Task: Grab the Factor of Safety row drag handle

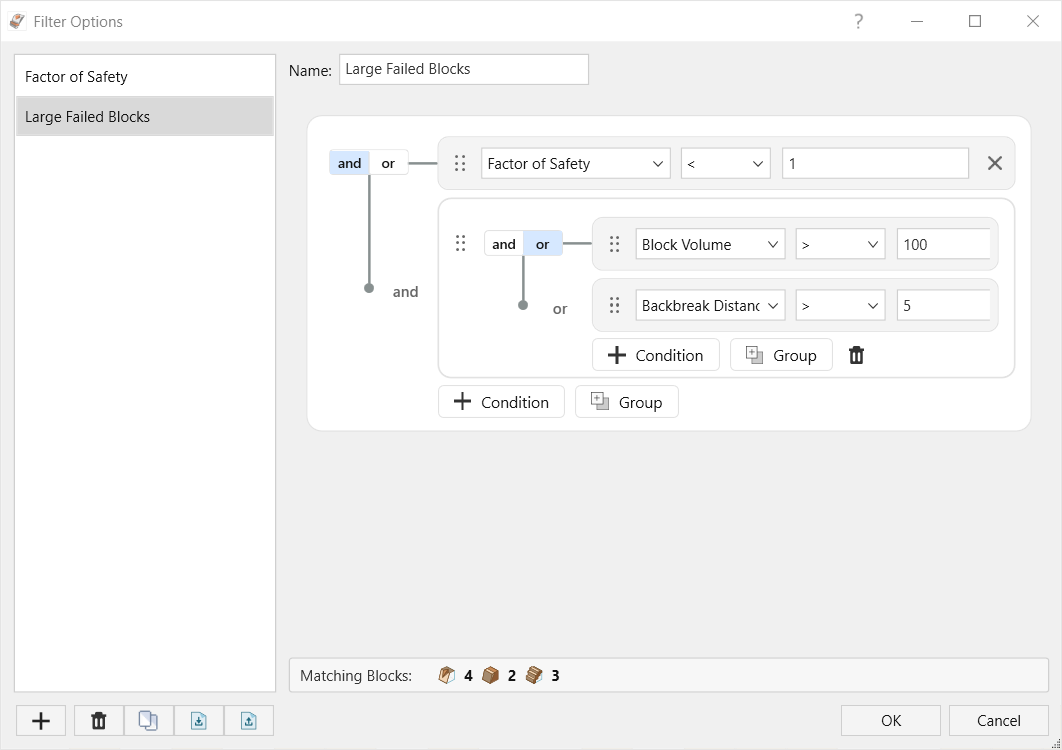Action: (460, 163)
